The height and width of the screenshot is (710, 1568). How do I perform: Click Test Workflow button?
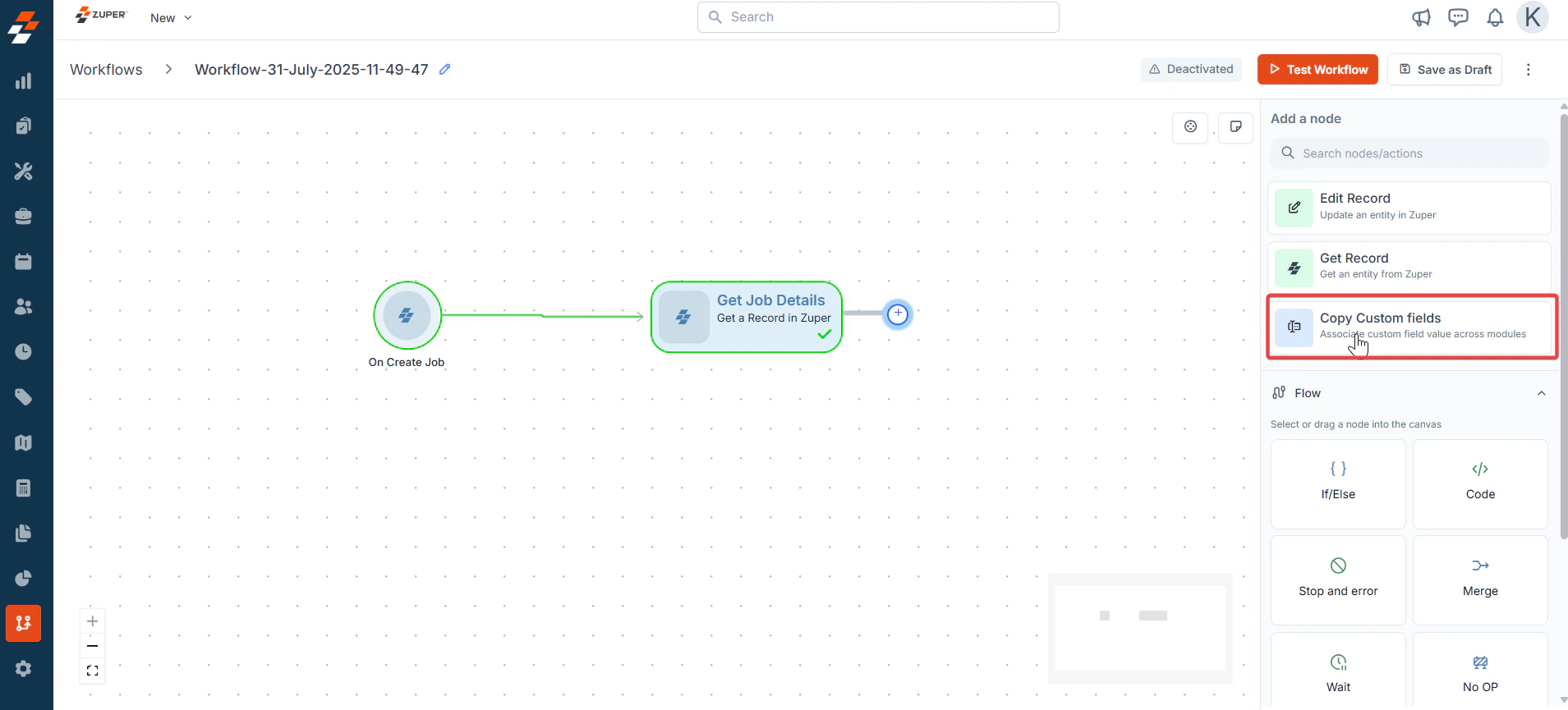point(1318,70)
